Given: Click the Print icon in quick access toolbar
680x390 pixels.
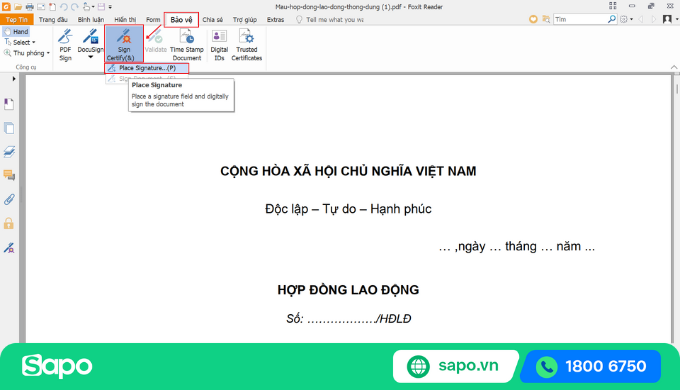Looking at the screenshot, I should click(x=29, y=7).
